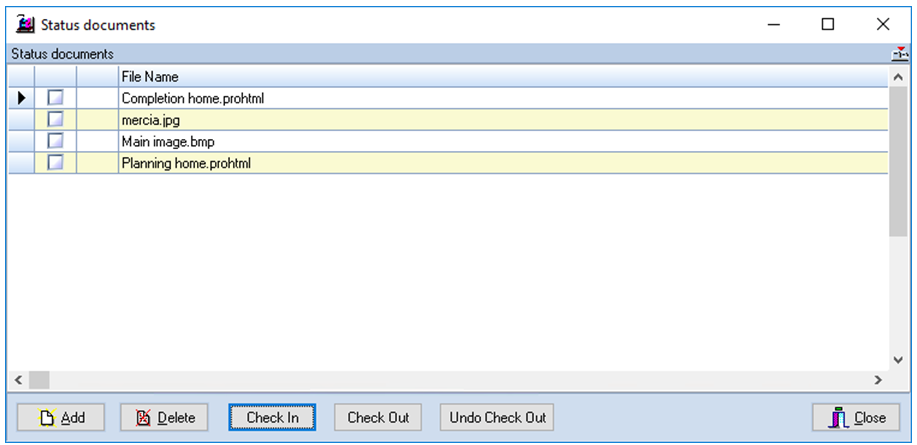Click the vertical scrollbar thumb

pyautogui.click(x=898, y=161)
